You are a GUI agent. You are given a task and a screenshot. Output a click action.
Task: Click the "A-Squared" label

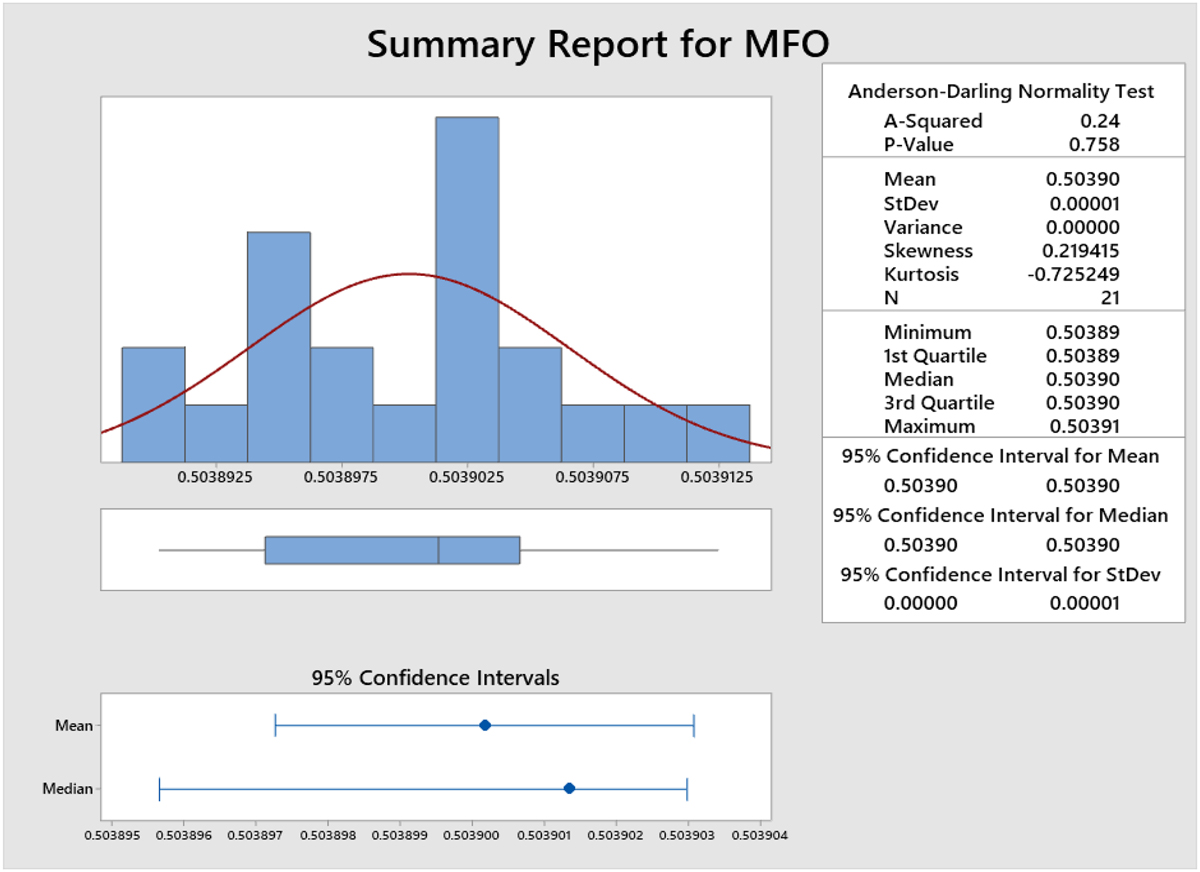click(933, 121)
